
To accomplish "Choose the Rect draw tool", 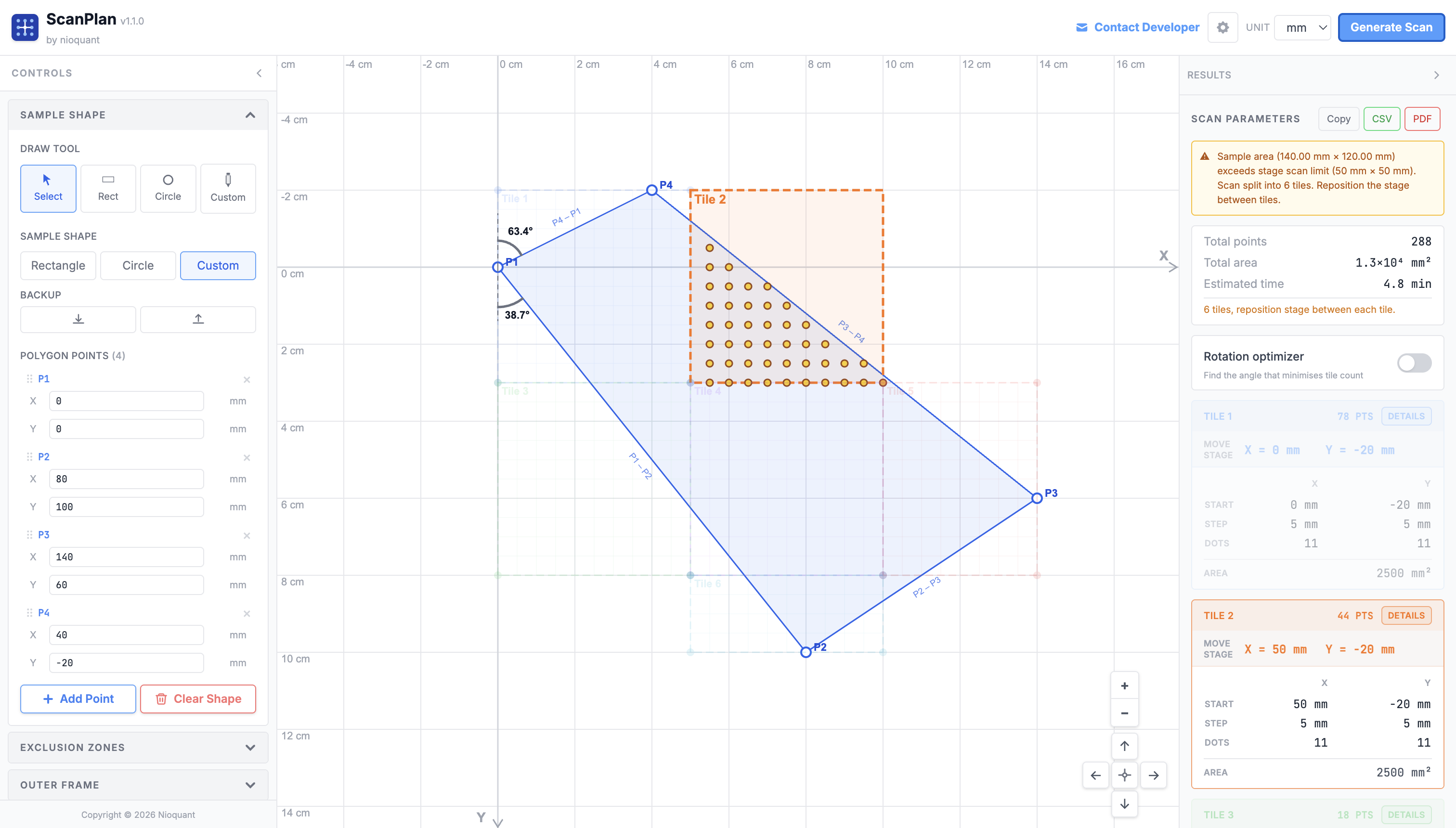I will [x=108, y=189].
